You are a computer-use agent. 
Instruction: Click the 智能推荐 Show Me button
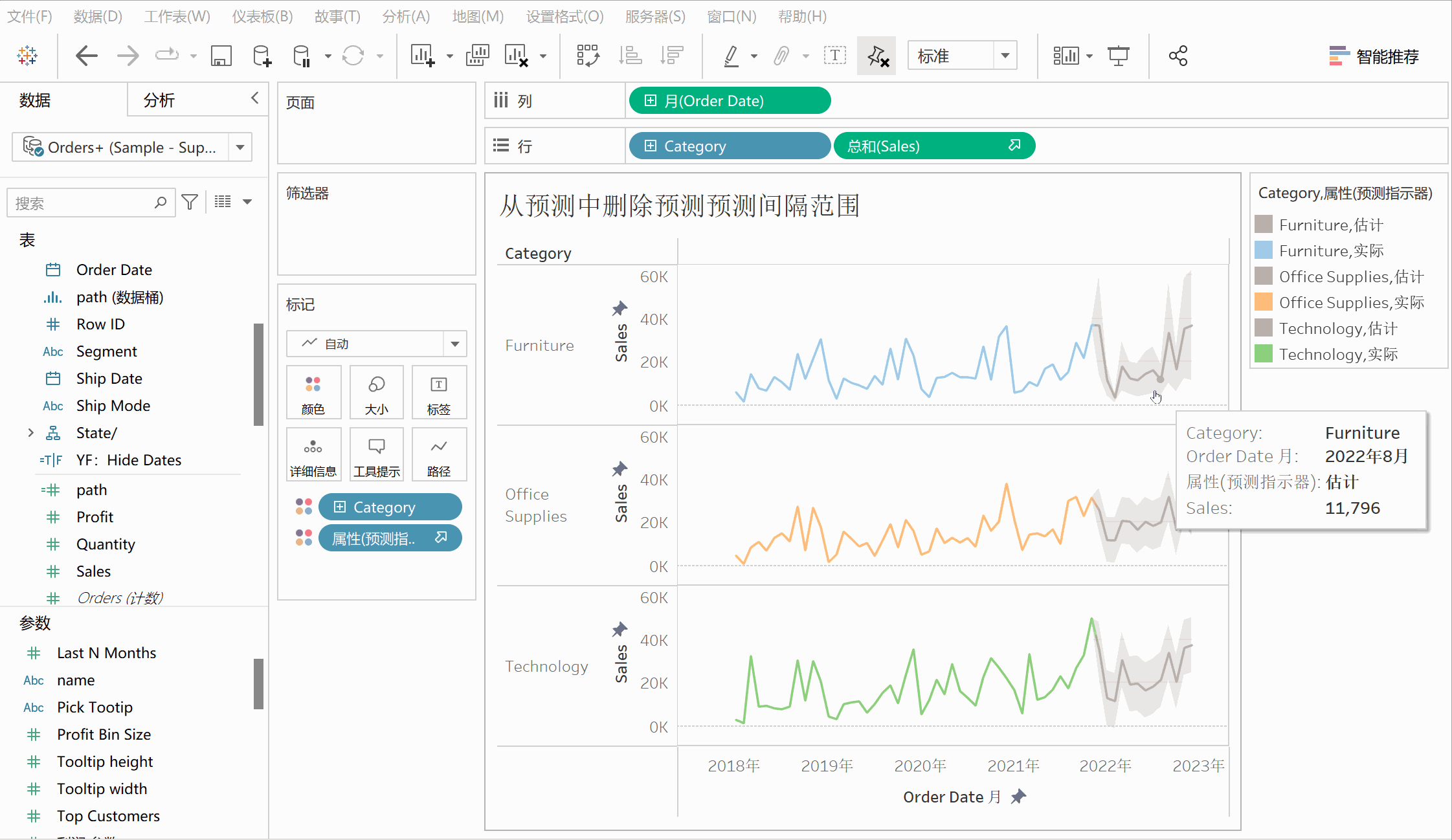[x=1374, y=56]
